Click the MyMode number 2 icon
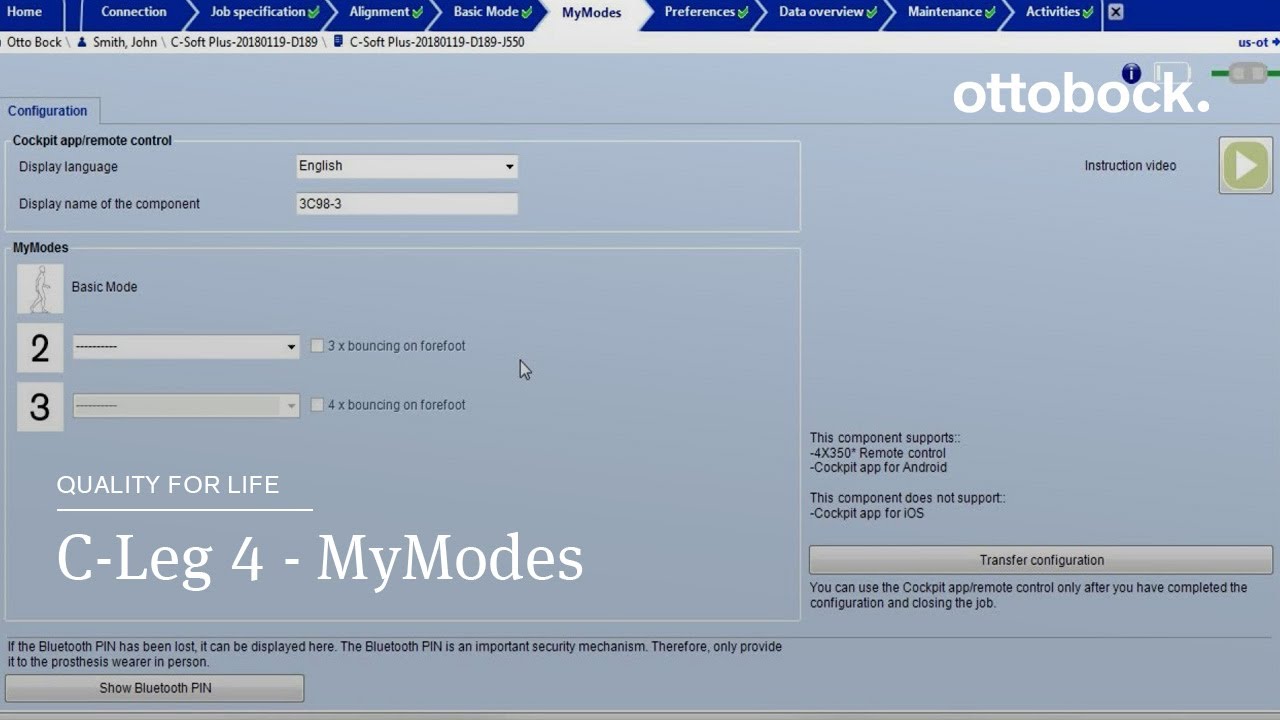1280x720 pixels. 40,348
